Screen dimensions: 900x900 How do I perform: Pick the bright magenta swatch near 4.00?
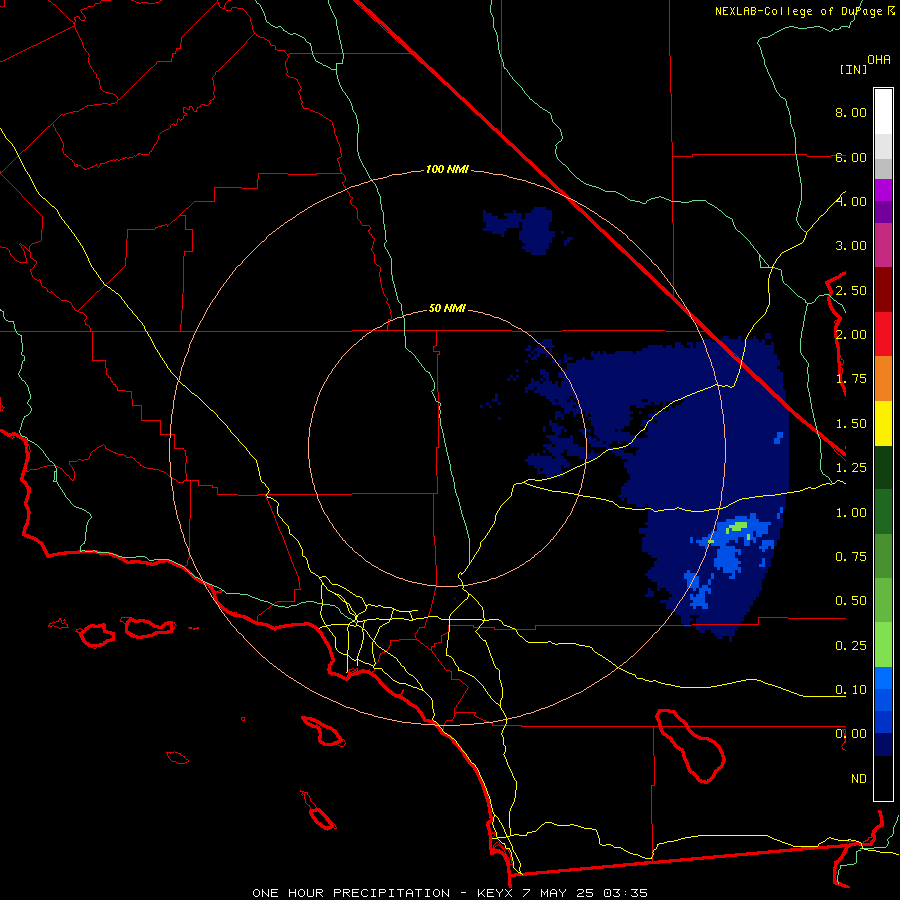(883, 191)
